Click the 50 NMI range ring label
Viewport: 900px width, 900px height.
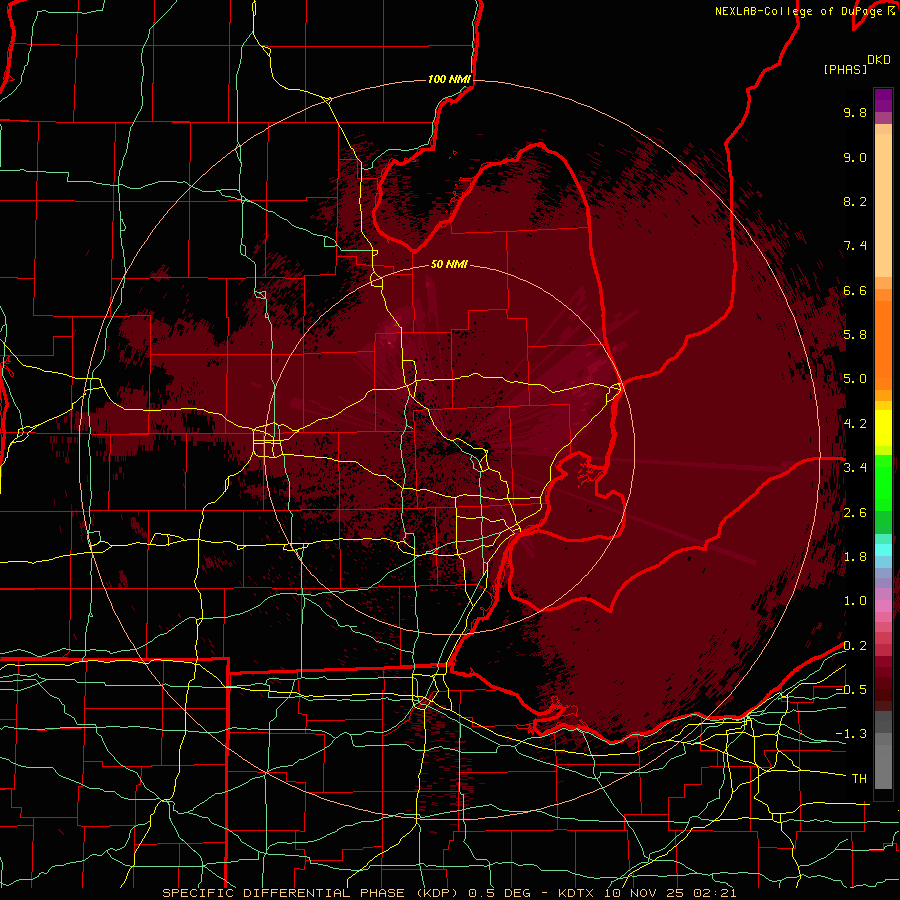coord(449,264)
